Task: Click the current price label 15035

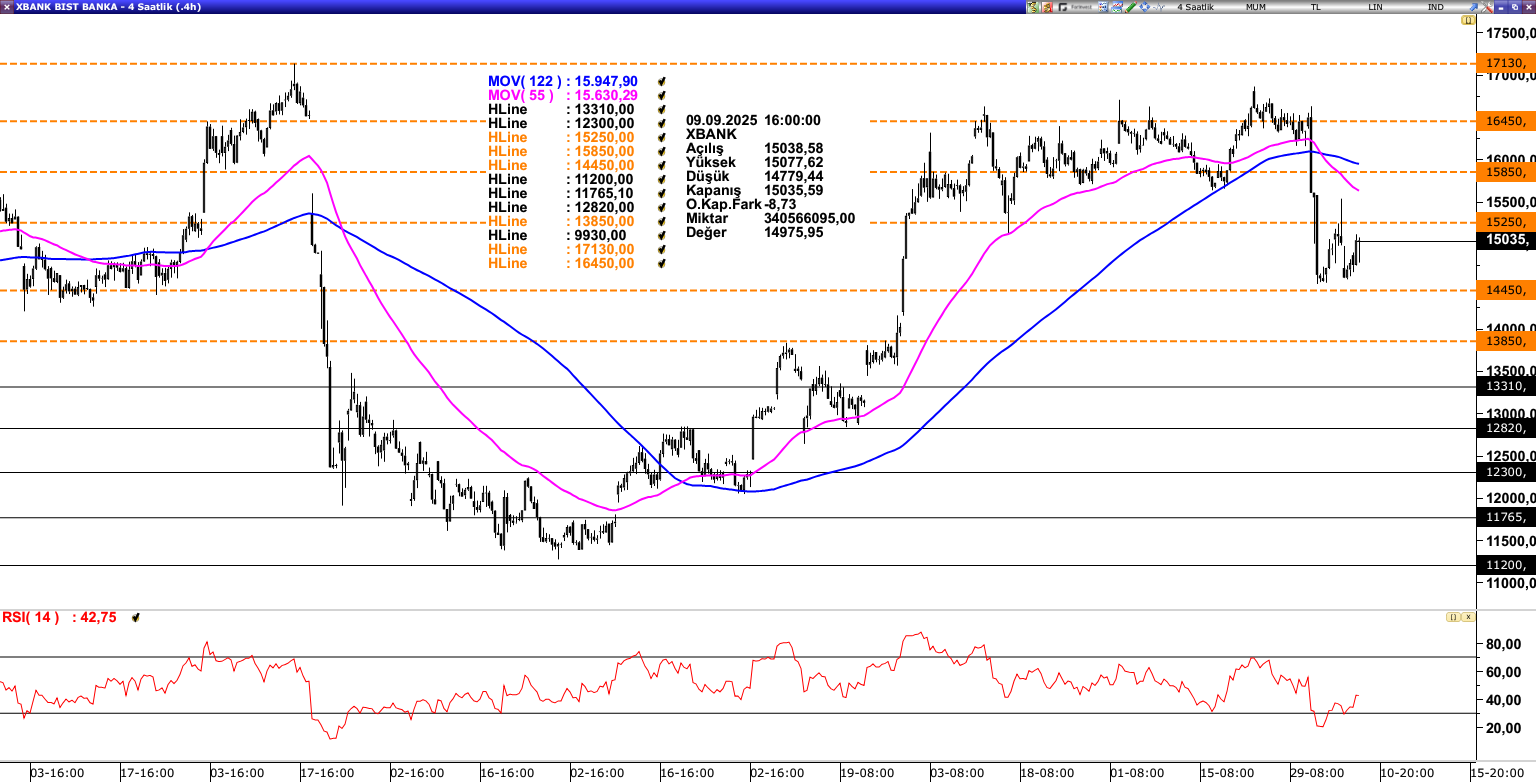Action: click(1505, 240)
